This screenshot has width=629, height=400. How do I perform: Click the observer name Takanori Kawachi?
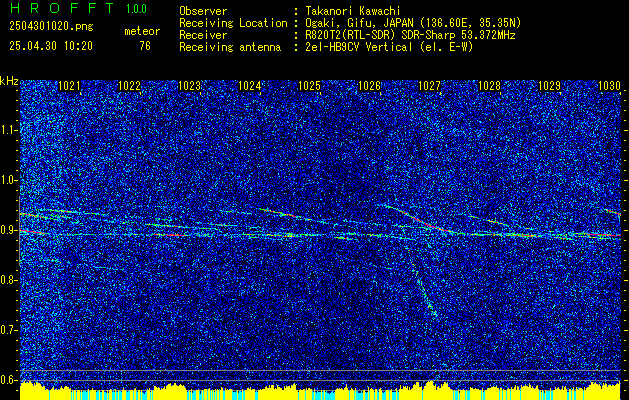(352, 11)
